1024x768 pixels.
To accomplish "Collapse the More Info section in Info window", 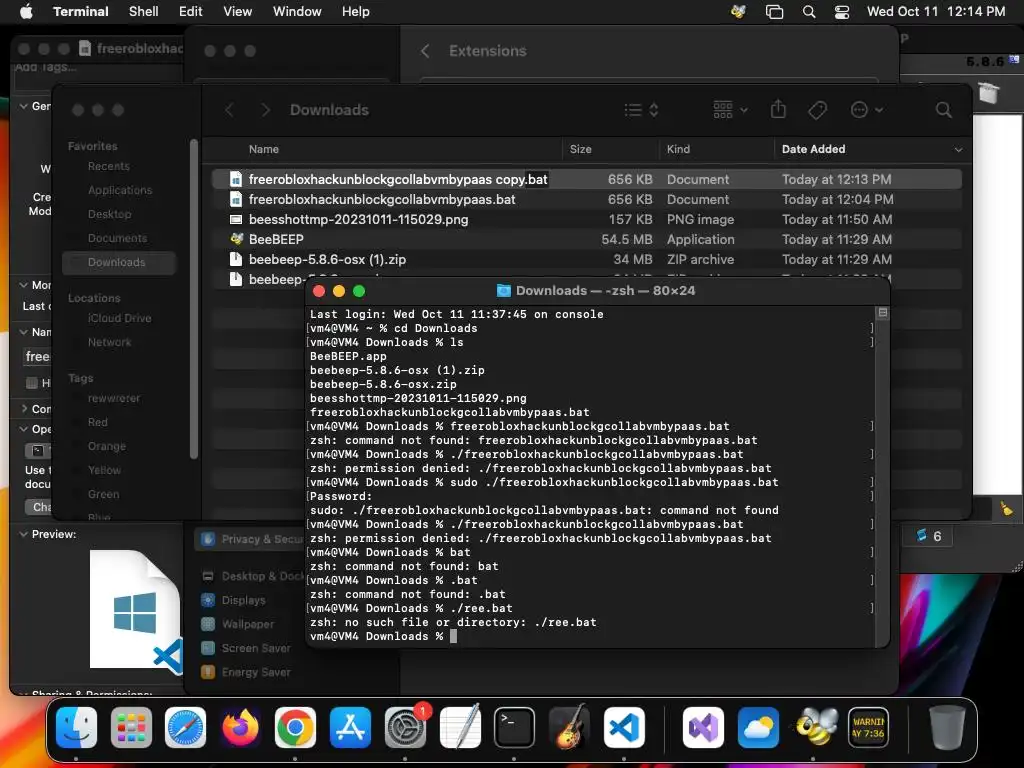I will pyautogui.click(x=24, y=285).
